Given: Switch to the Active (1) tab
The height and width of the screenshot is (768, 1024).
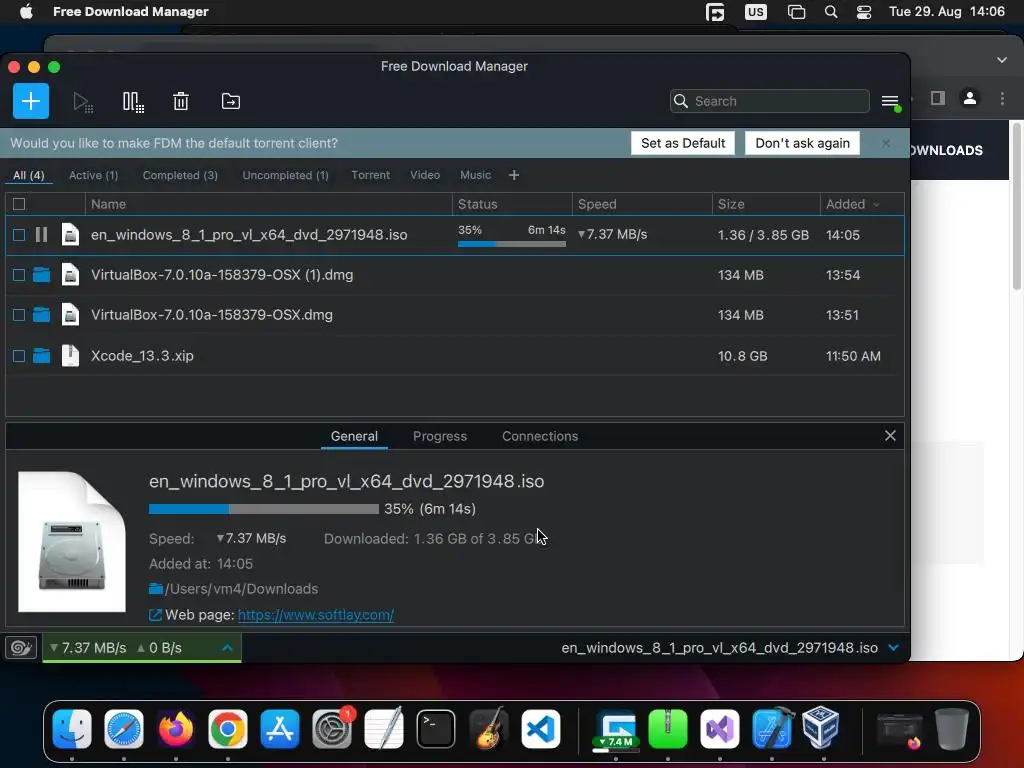Looking at the screenshot, I should tap(93, 175).
